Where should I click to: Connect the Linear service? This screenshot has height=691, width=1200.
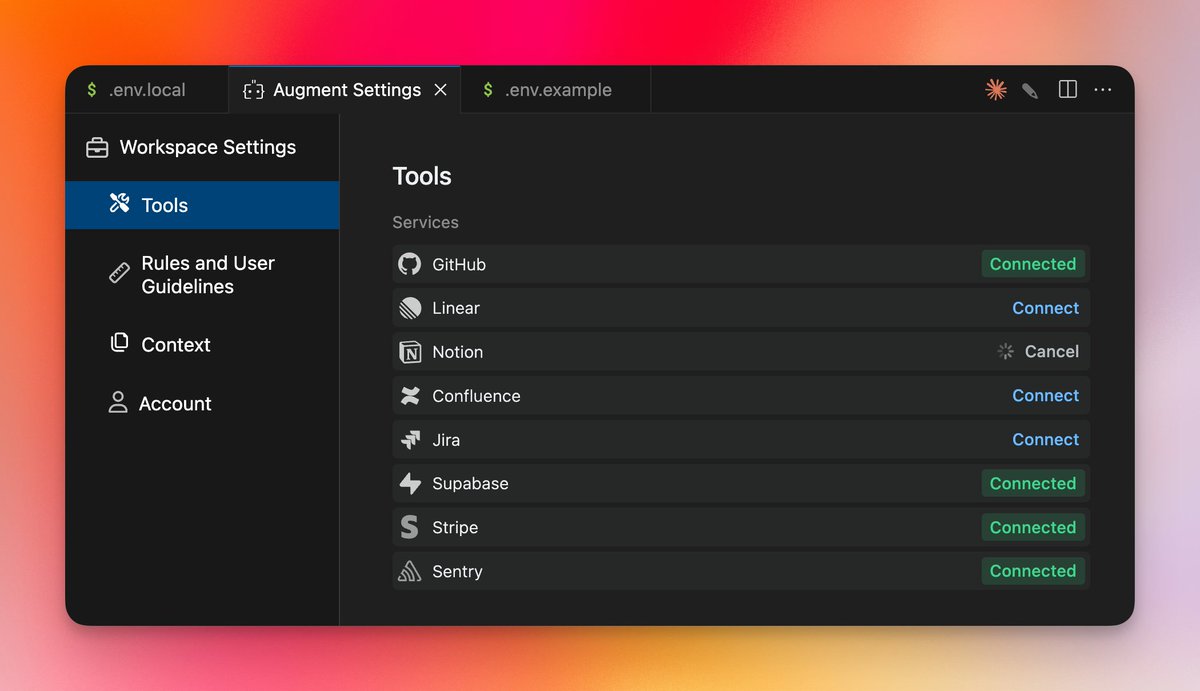pyautogui.click(x=1045, y=308)
